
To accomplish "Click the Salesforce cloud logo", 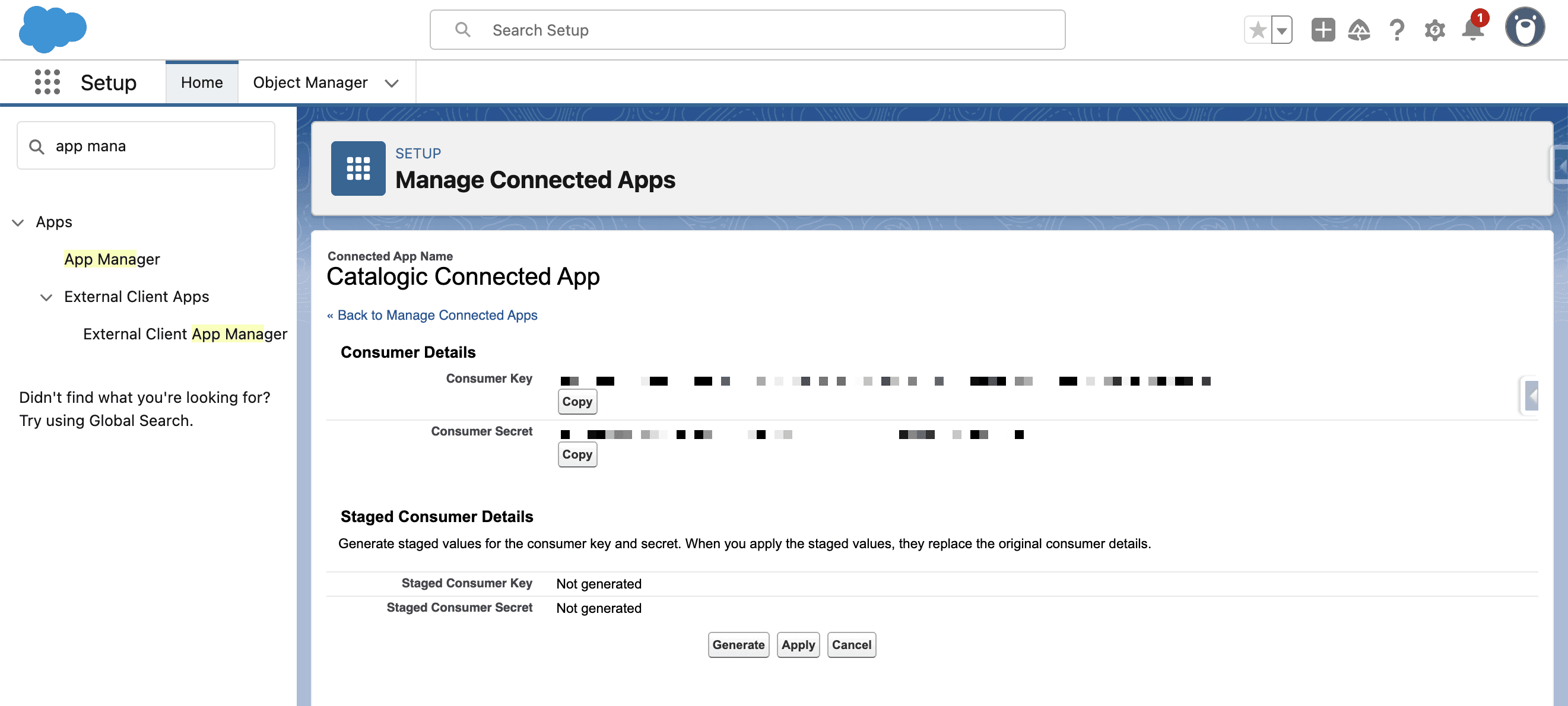I will (52, 28).
